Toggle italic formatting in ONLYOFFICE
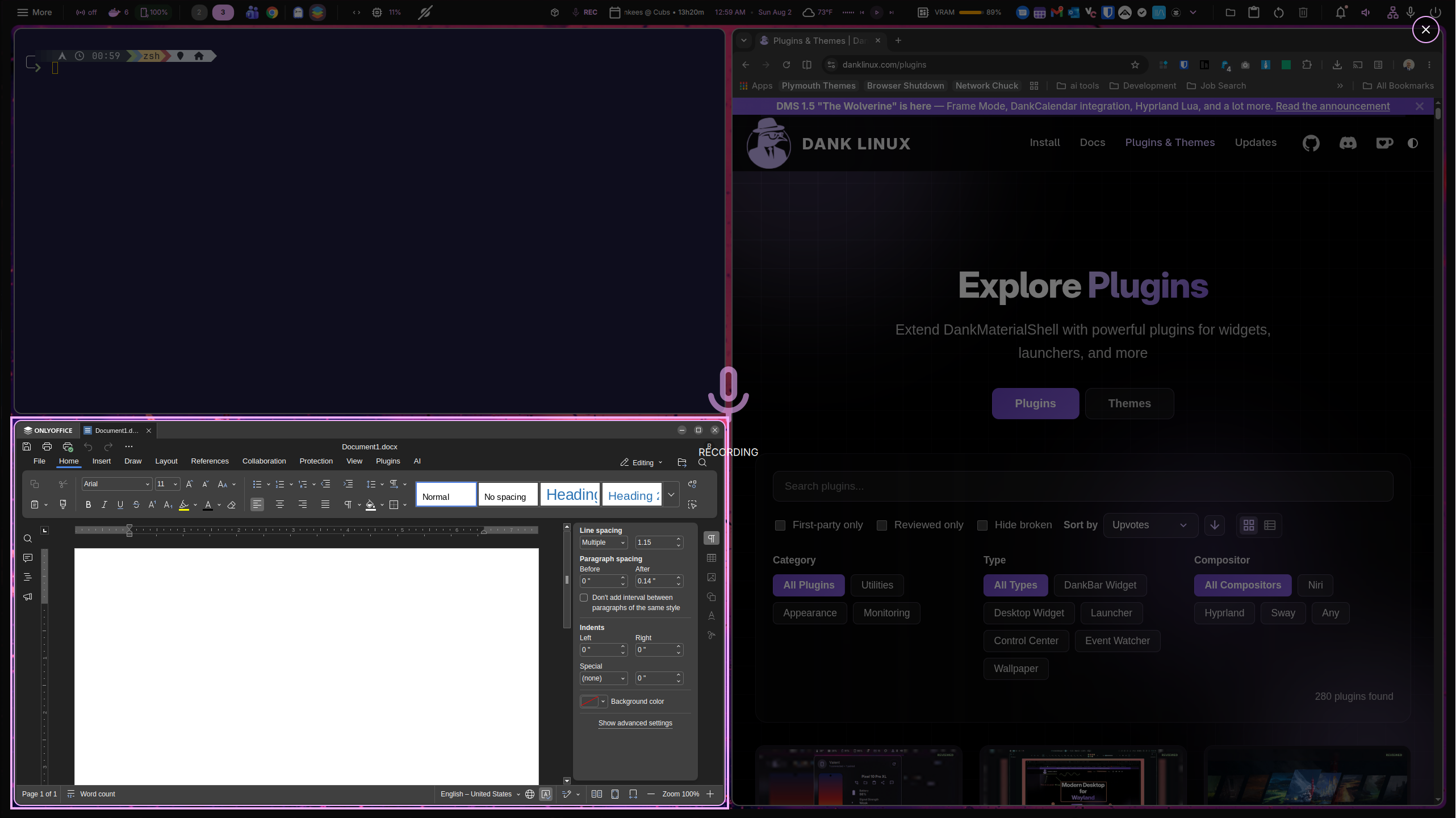Viewport: 1456px width, 818px height. (x=104, y=504)
